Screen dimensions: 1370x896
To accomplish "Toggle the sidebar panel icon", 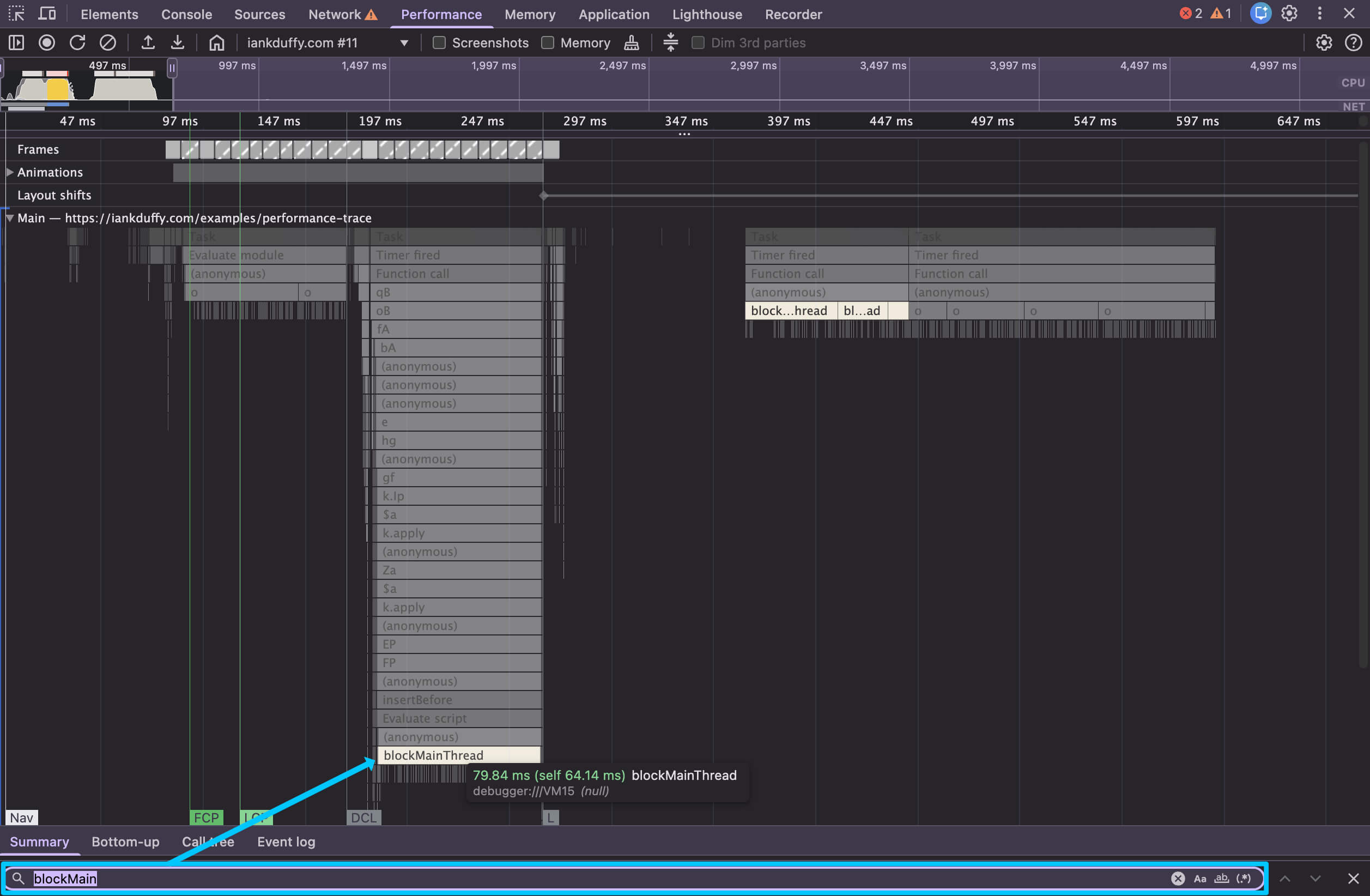I will [x=16, y=43].
